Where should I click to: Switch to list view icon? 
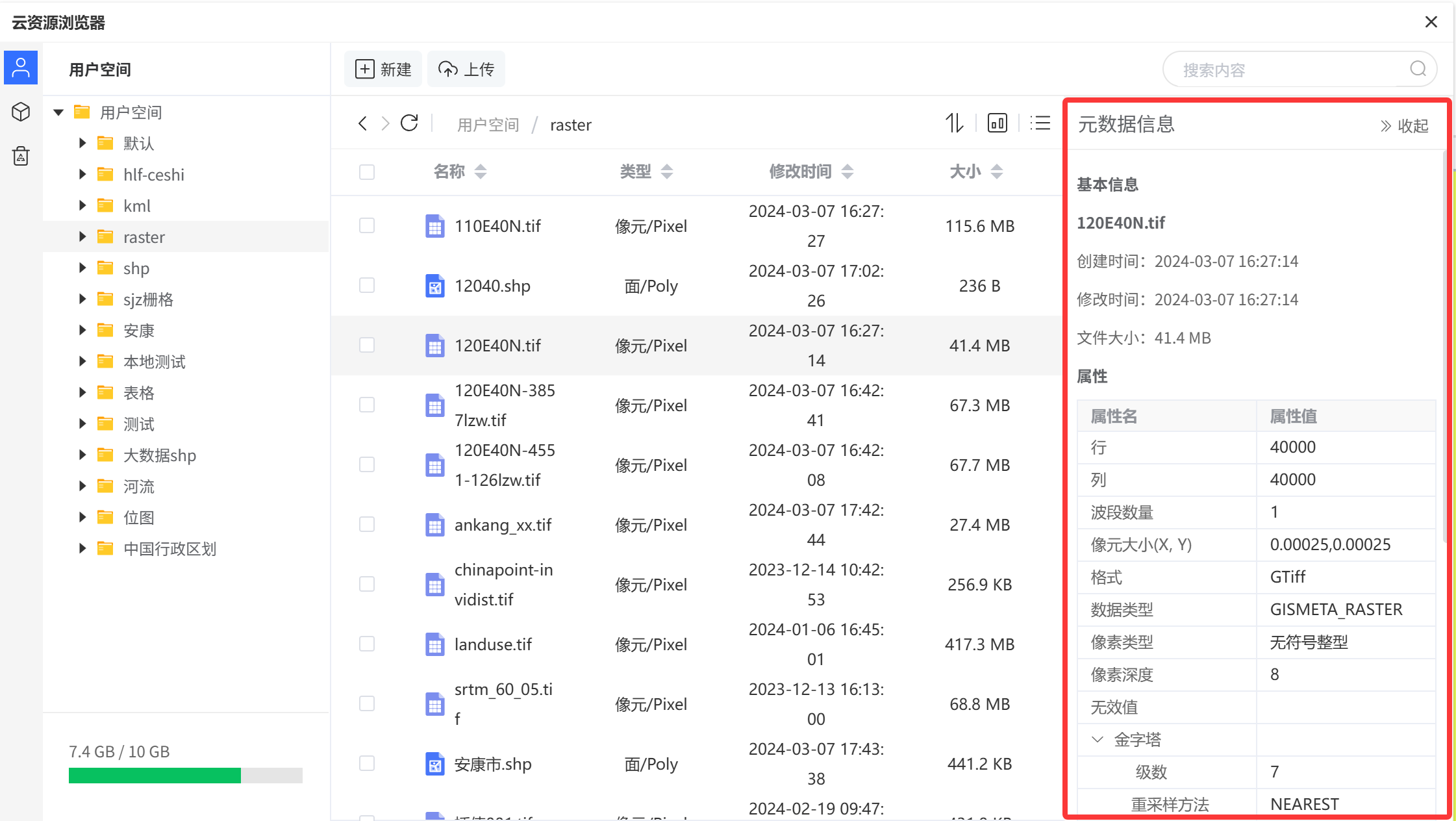1040,123
